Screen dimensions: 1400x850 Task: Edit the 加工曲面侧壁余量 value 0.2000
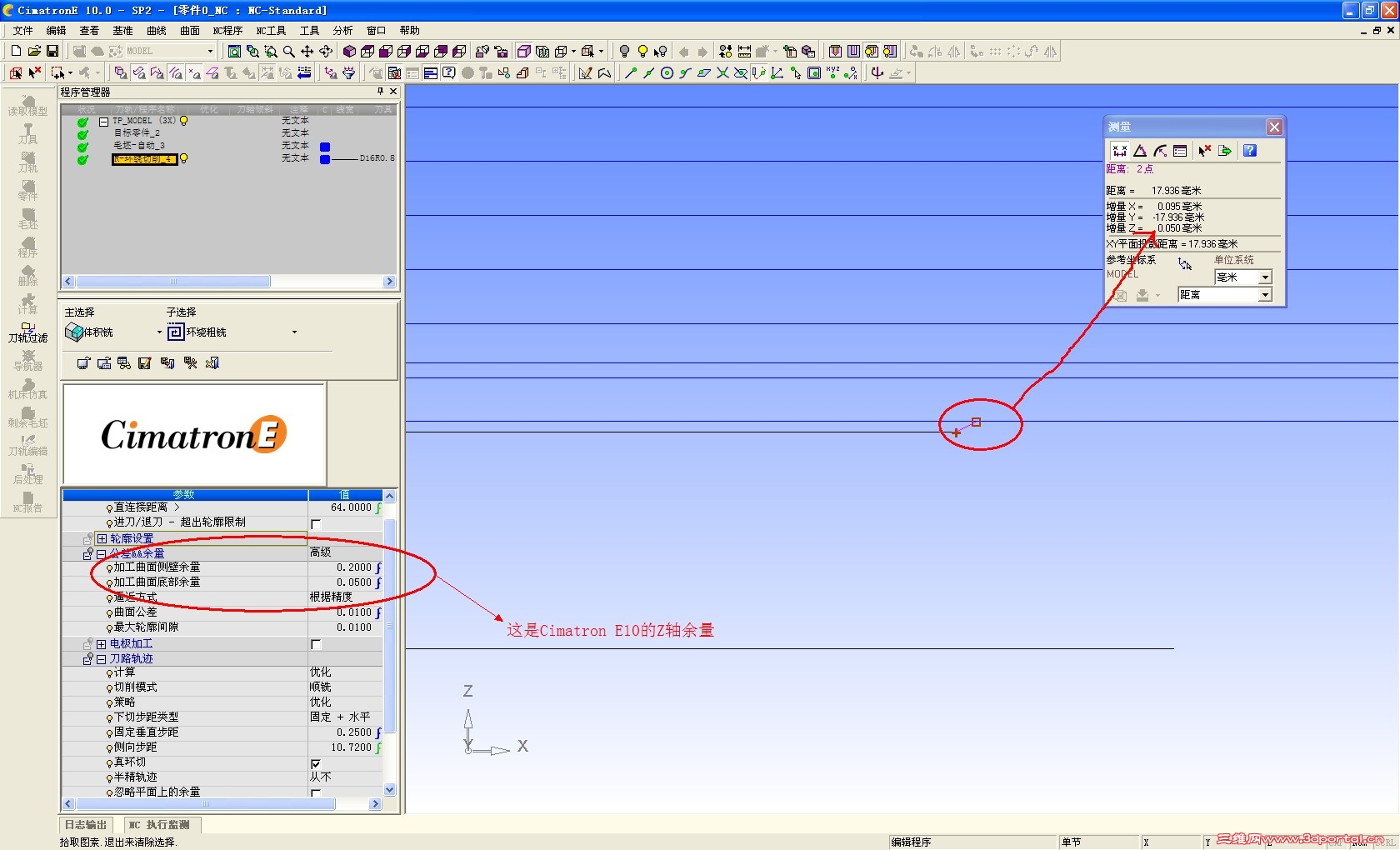coord(354,567)
